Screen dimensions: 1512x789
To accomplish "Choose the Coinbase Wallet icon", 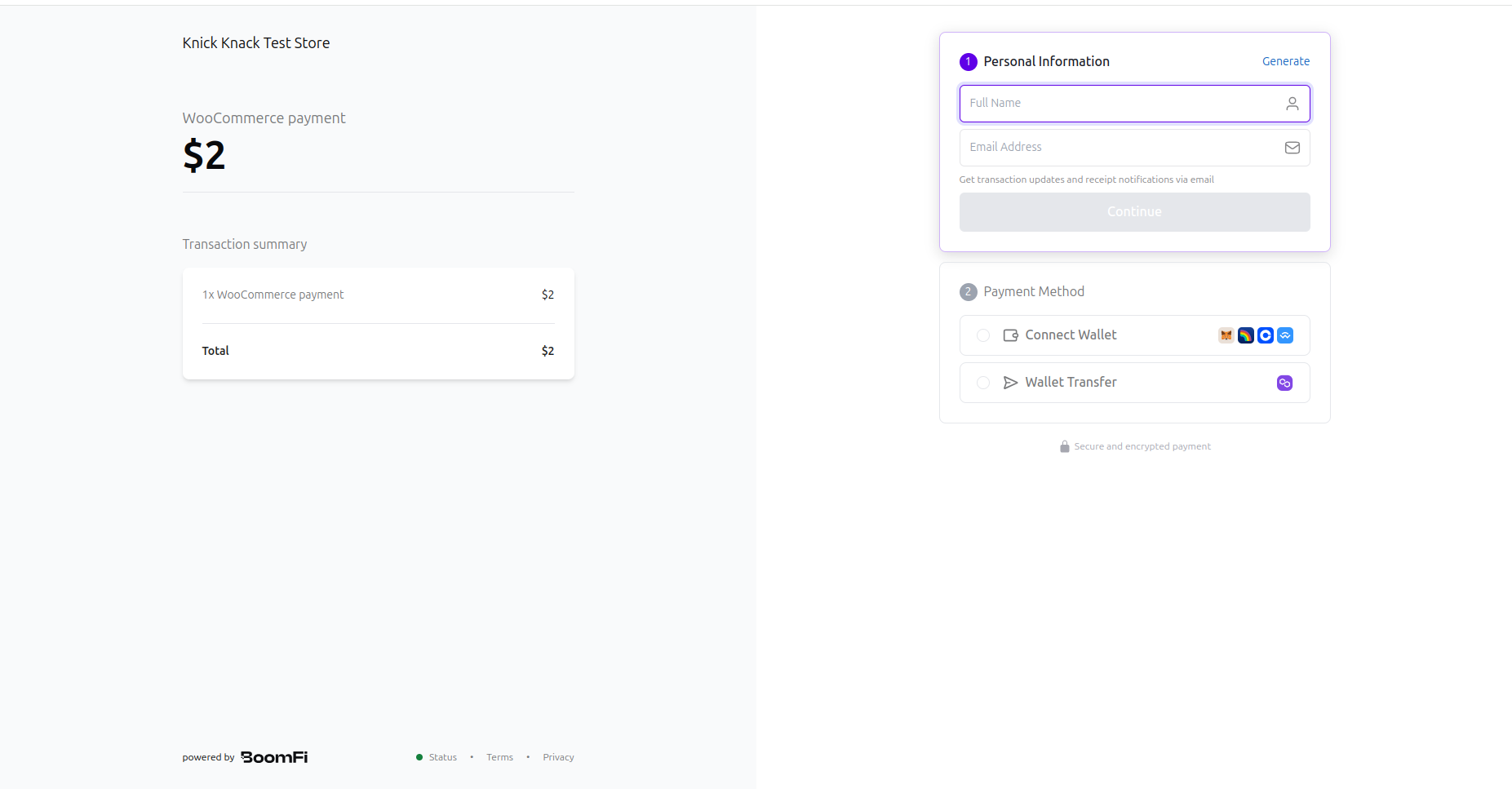I will click(1265, 335).
